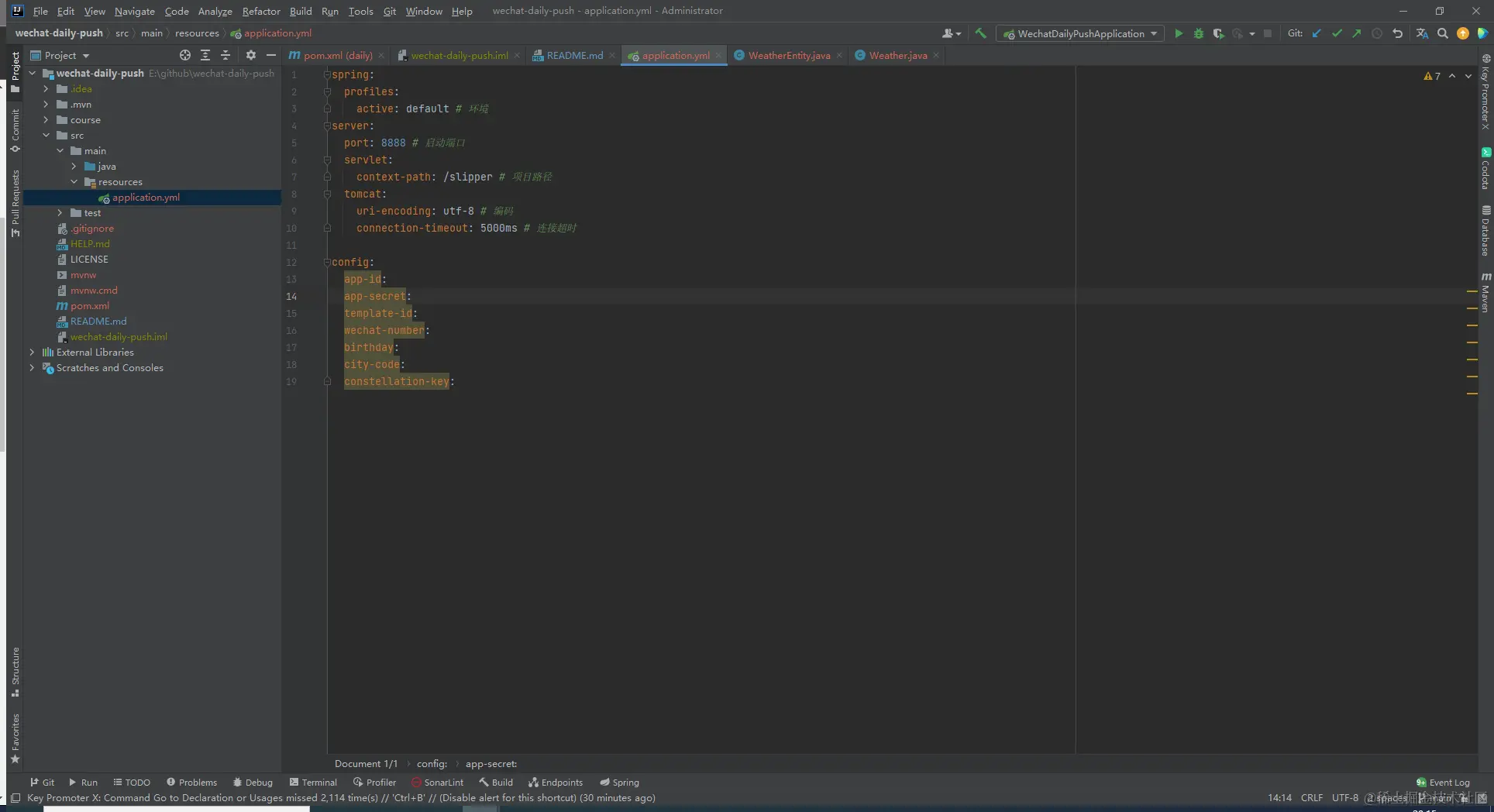Toggle the Key Promoter X panel

pyautogui.click(x=1485, y=92)
